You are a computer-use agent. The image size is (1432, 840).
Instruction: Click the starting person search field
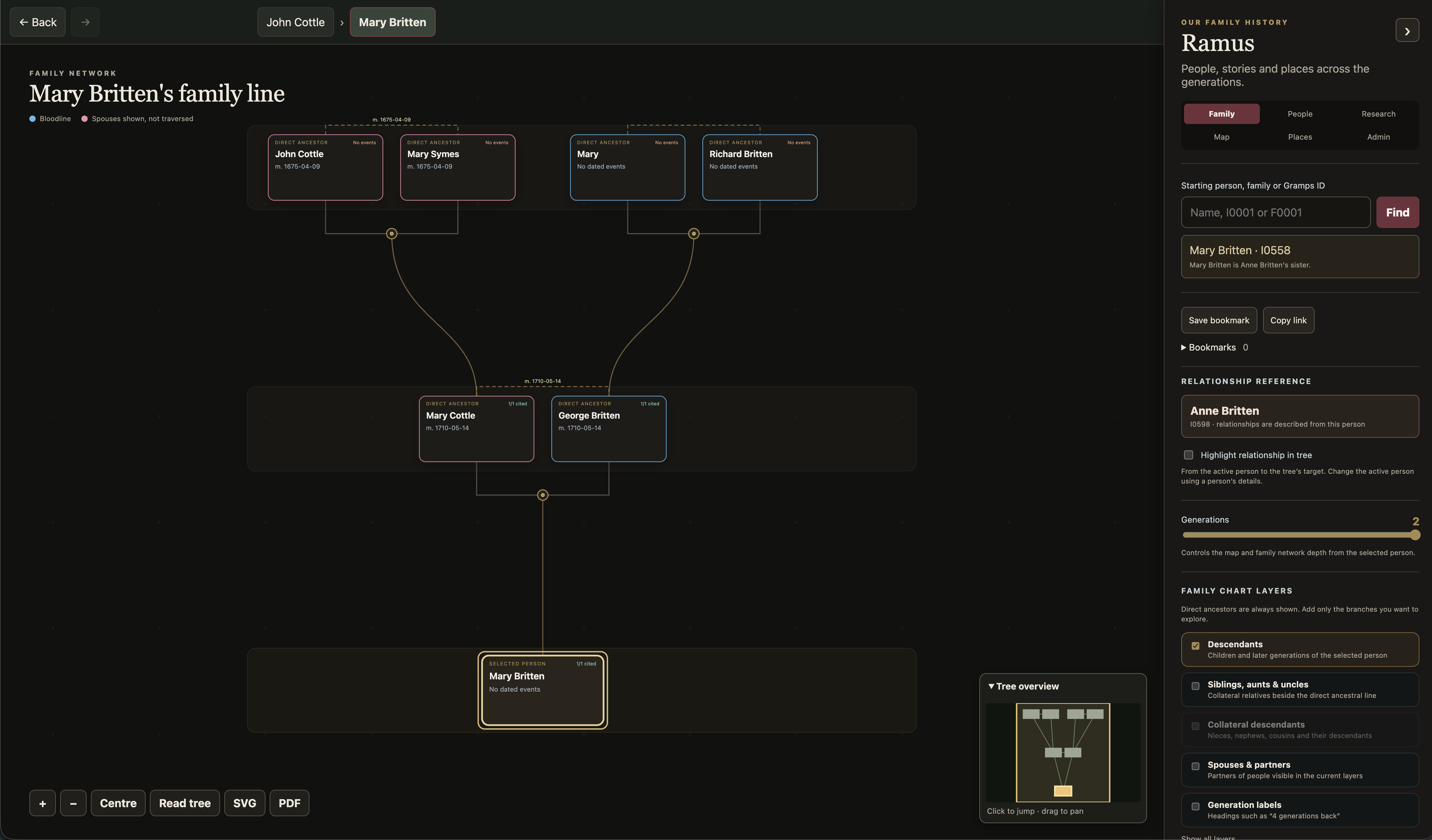click(x=1276, y=212)
